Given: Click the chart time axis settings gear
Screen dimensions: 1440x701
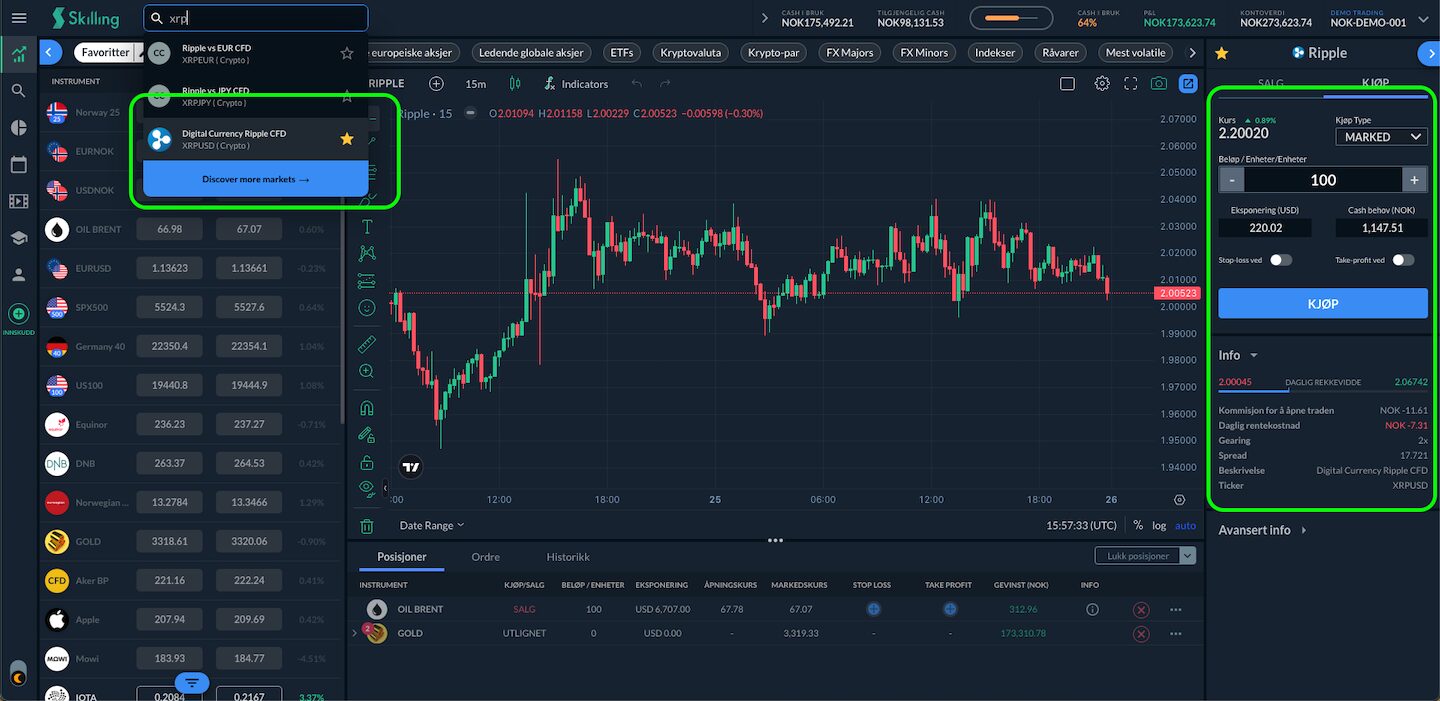Looking at the screenshot, I should pos(1180,500).
